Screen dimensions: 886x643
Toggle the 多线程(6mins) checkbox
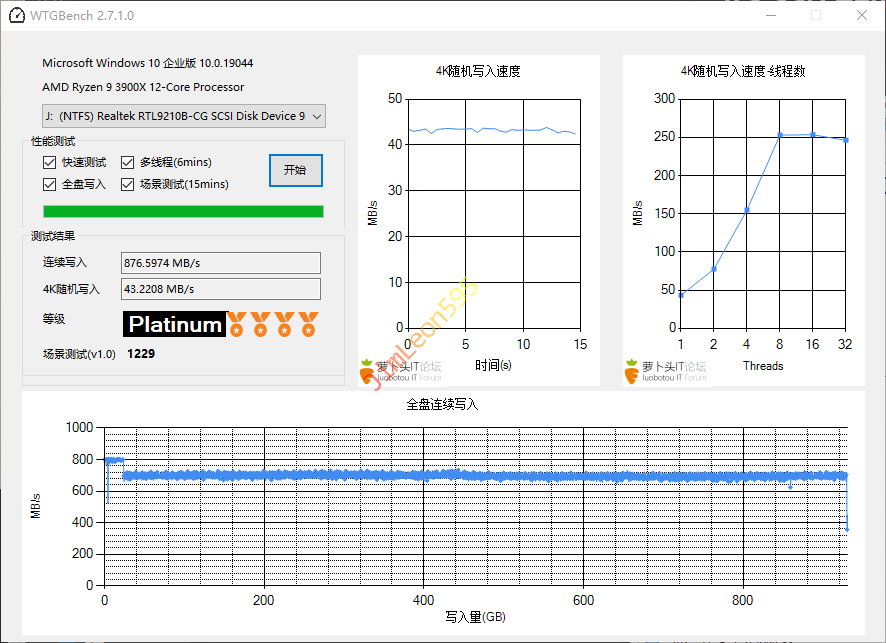pos(128,162)
